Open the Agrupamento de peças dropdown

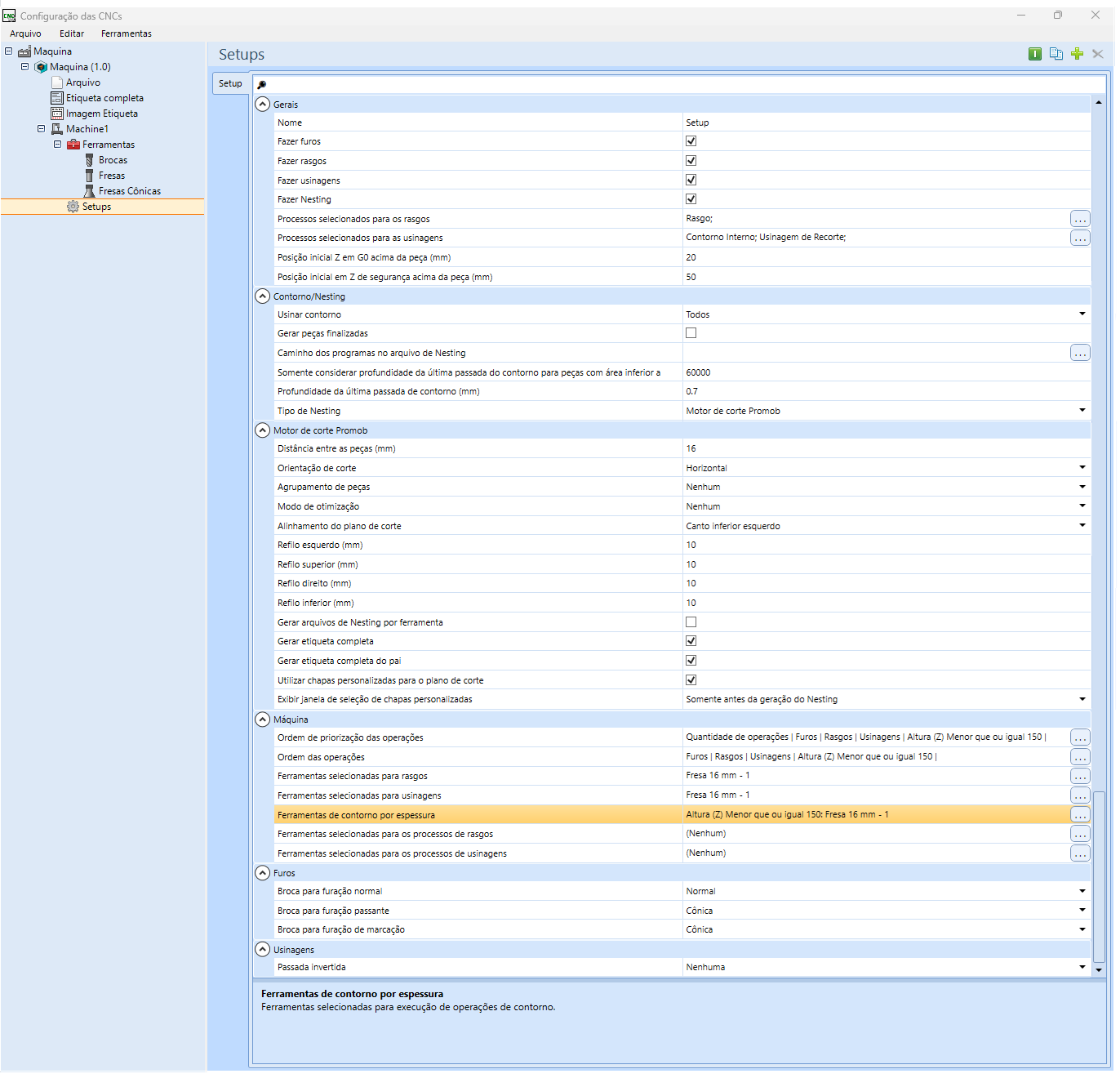coord(1082,487)
